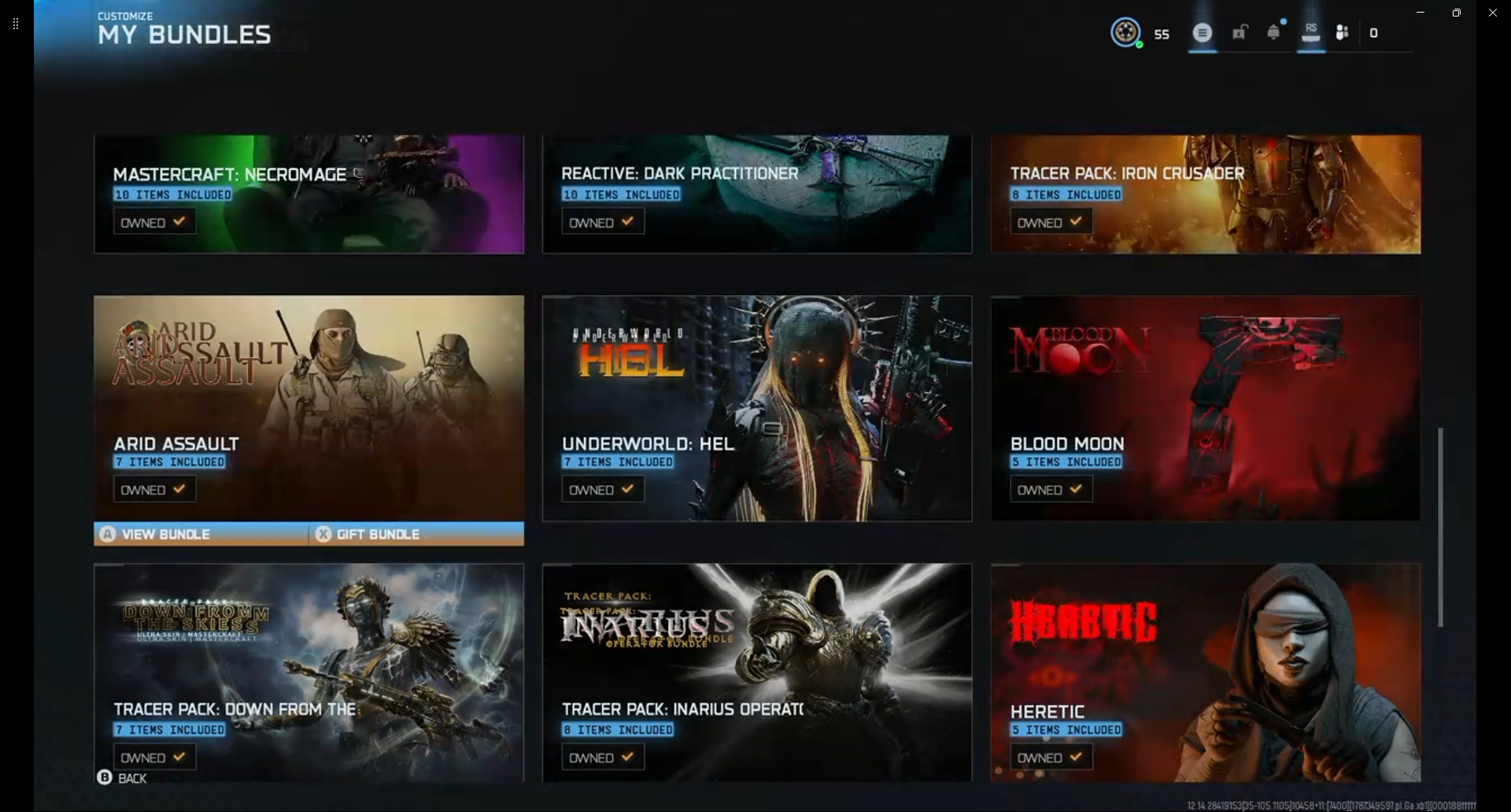
Task: Click the player level '55' text
Action: 1162,34
